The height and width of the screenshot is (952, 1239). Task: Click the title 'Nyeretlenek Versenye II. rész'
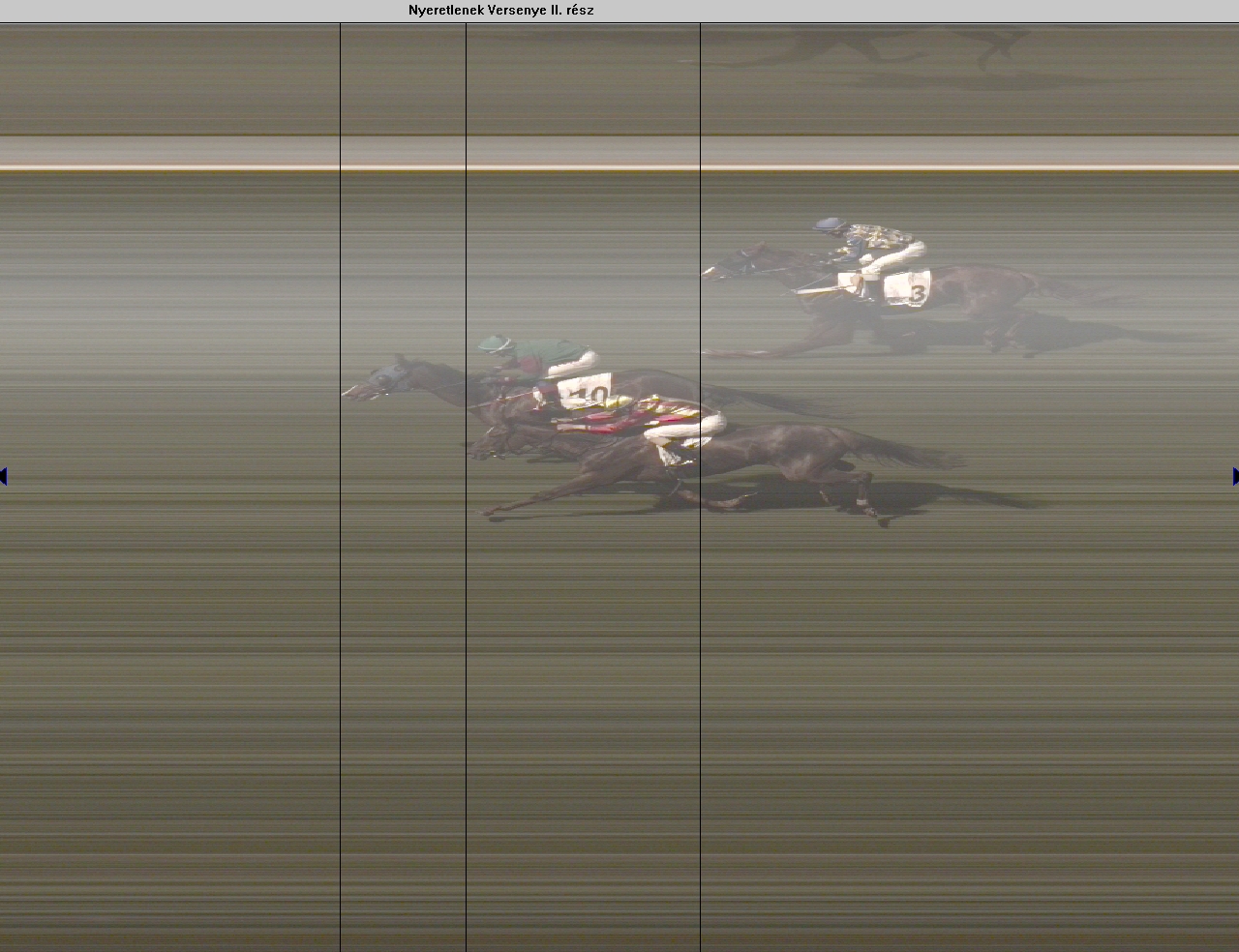click(x=500, y=11)
